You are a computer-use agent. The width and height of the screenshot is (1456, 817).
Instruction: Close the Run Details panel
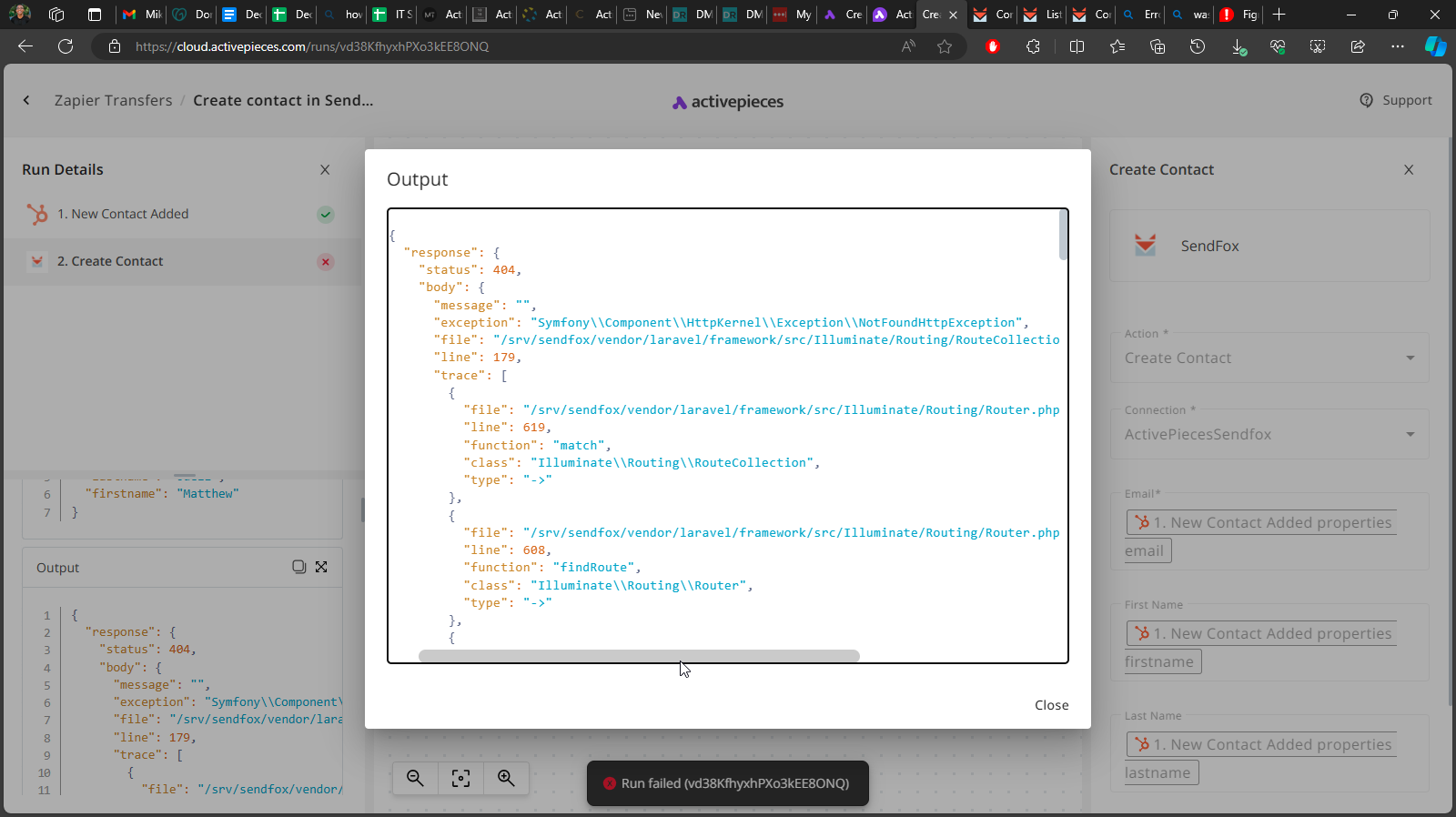coord(325,170)
